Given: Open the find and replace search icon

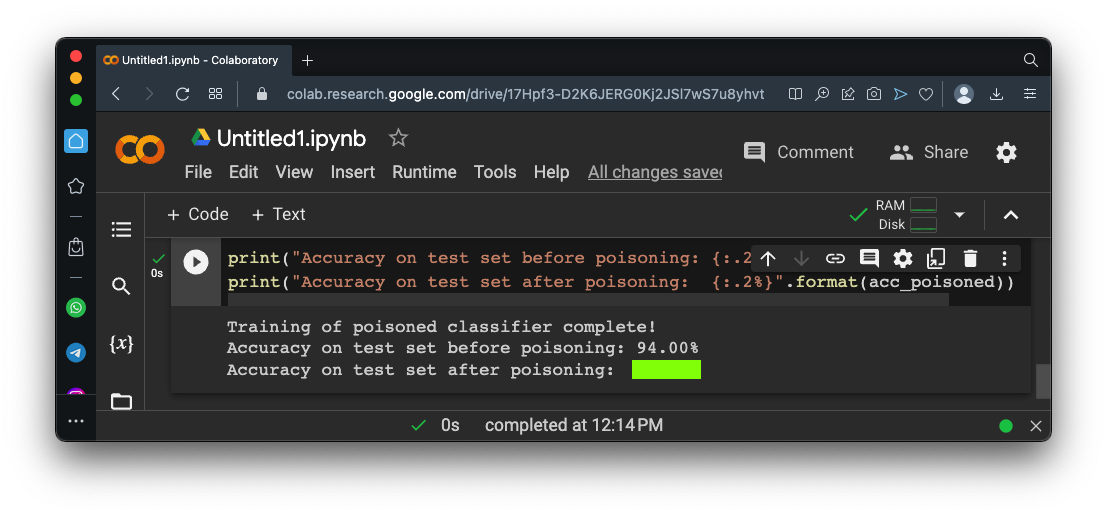Looking at the screenshot, I should [x=121, y=287].
